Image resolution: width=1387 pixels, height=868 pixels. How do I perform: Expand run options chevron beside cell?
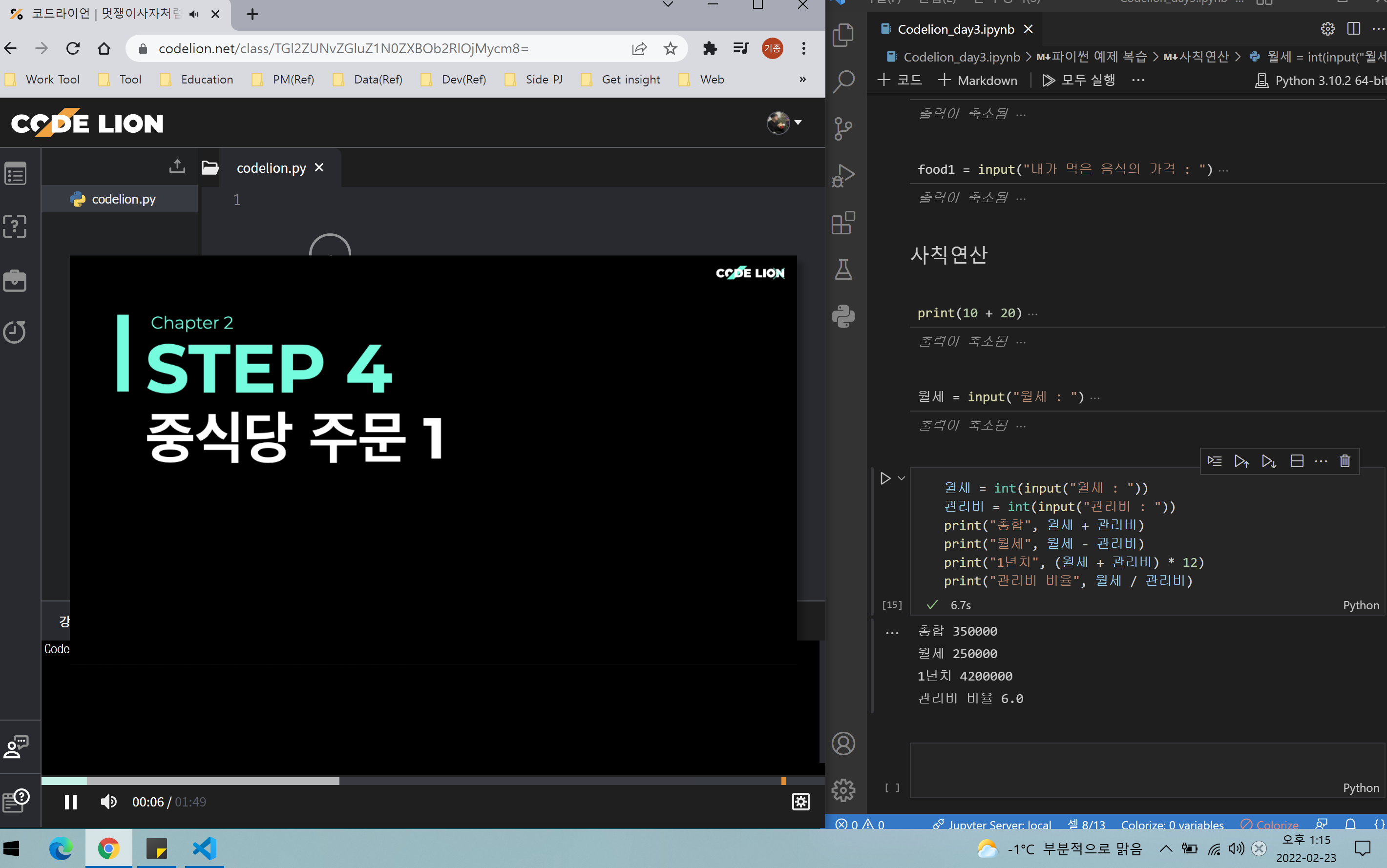(901, 478)
